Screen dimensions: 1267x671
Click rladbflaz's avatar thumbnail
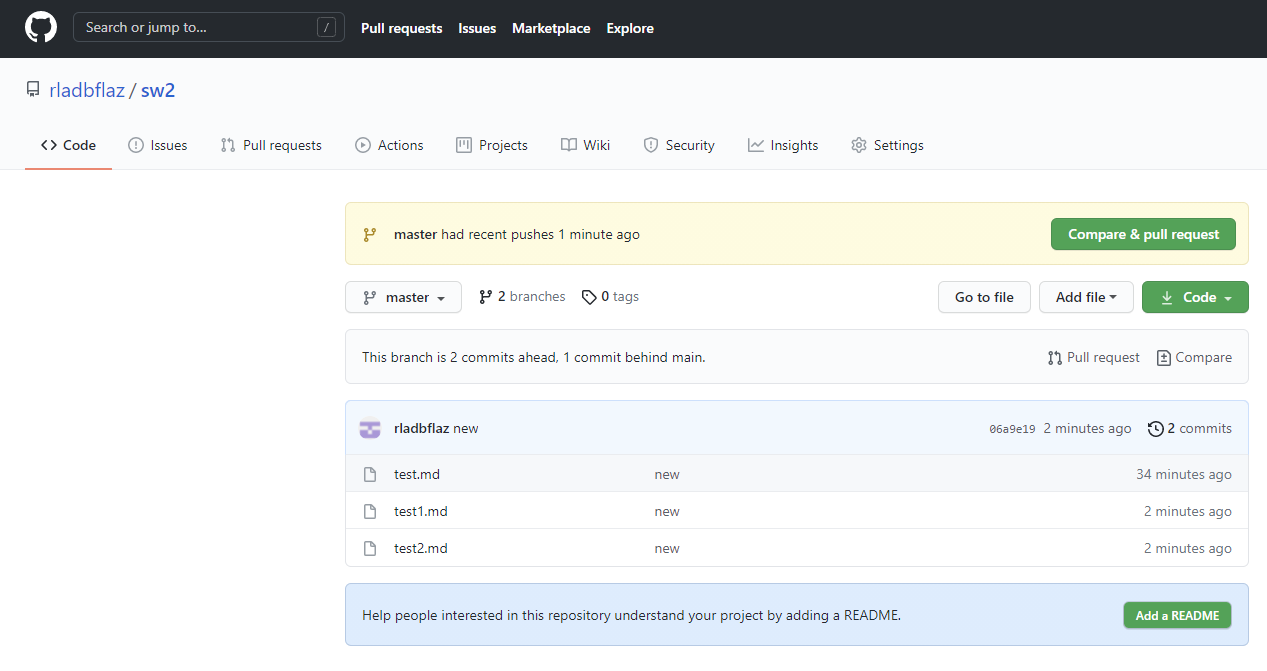369,428
